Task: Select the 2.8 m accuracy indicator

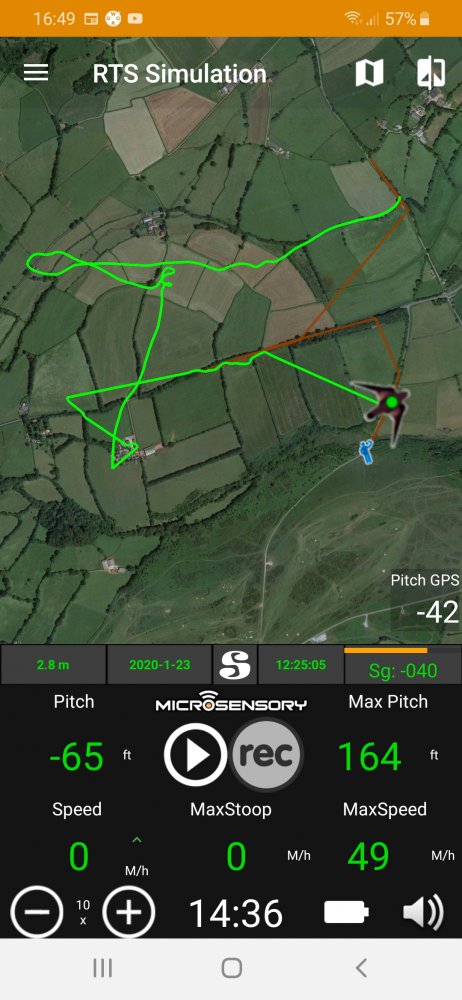Action: (53, 665)
